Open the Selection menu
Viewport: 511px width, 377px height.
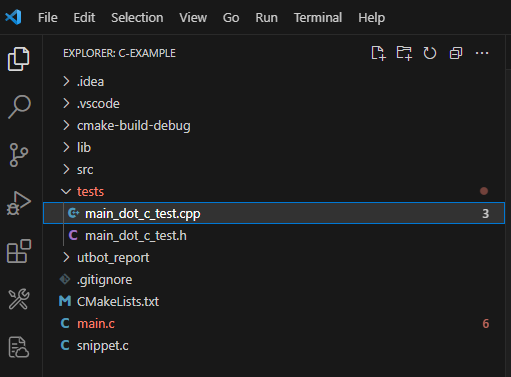[x=137, y=17]
